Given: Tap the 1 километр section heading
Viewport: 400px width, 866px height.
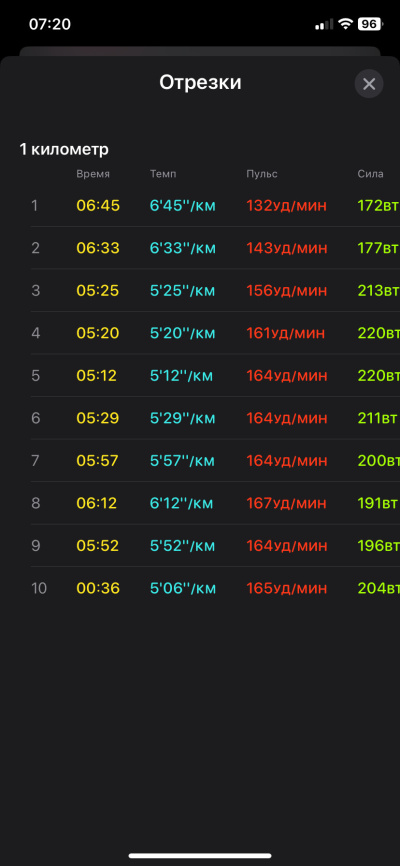Looking at the screenshot, I should (x=64, y=149).
